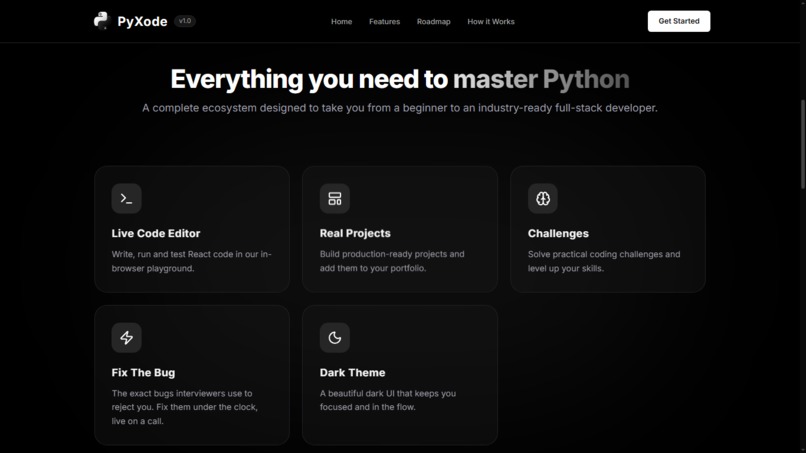
Task: Click 'A beautiful dark UI' description
Action: (388, 400)
